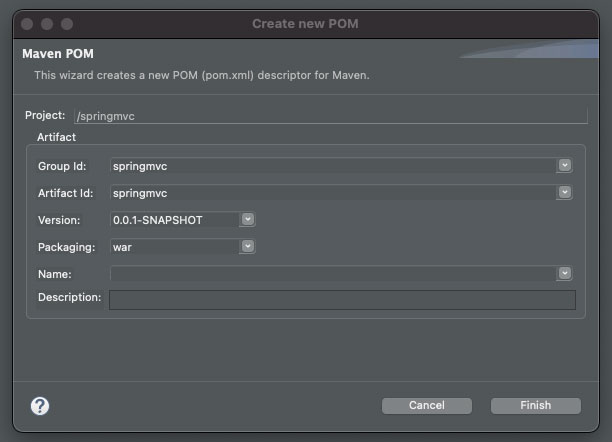Click the Maven POM heading

tap(58, 53)
